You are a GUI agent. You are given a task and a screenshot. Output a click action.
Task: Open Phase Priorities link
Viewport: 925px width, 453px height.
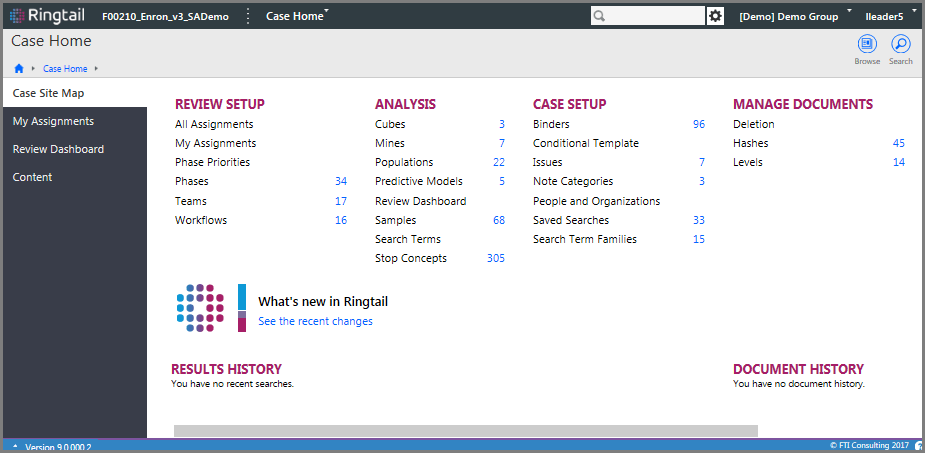[x=212, y=162]
